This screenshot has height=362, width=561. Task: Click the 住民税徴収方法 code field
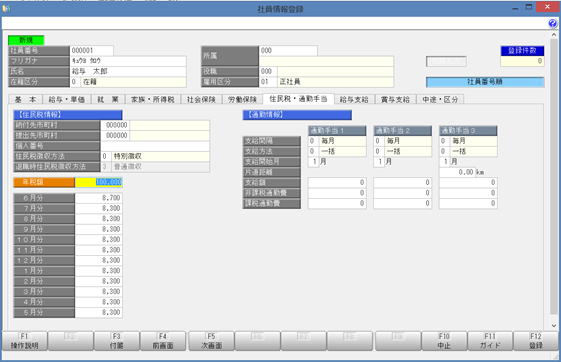pyautogui.click(x=106, y=156)
